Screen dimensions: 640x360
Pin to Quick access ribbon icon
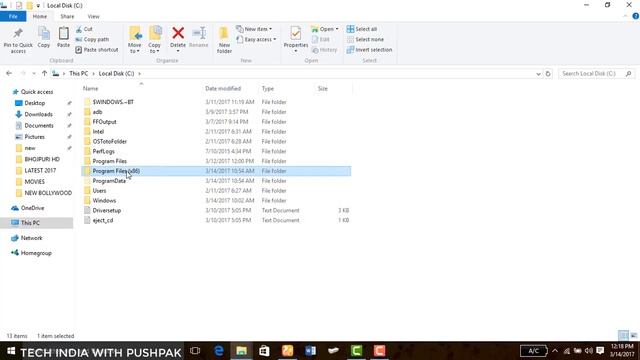pos(18,40)
